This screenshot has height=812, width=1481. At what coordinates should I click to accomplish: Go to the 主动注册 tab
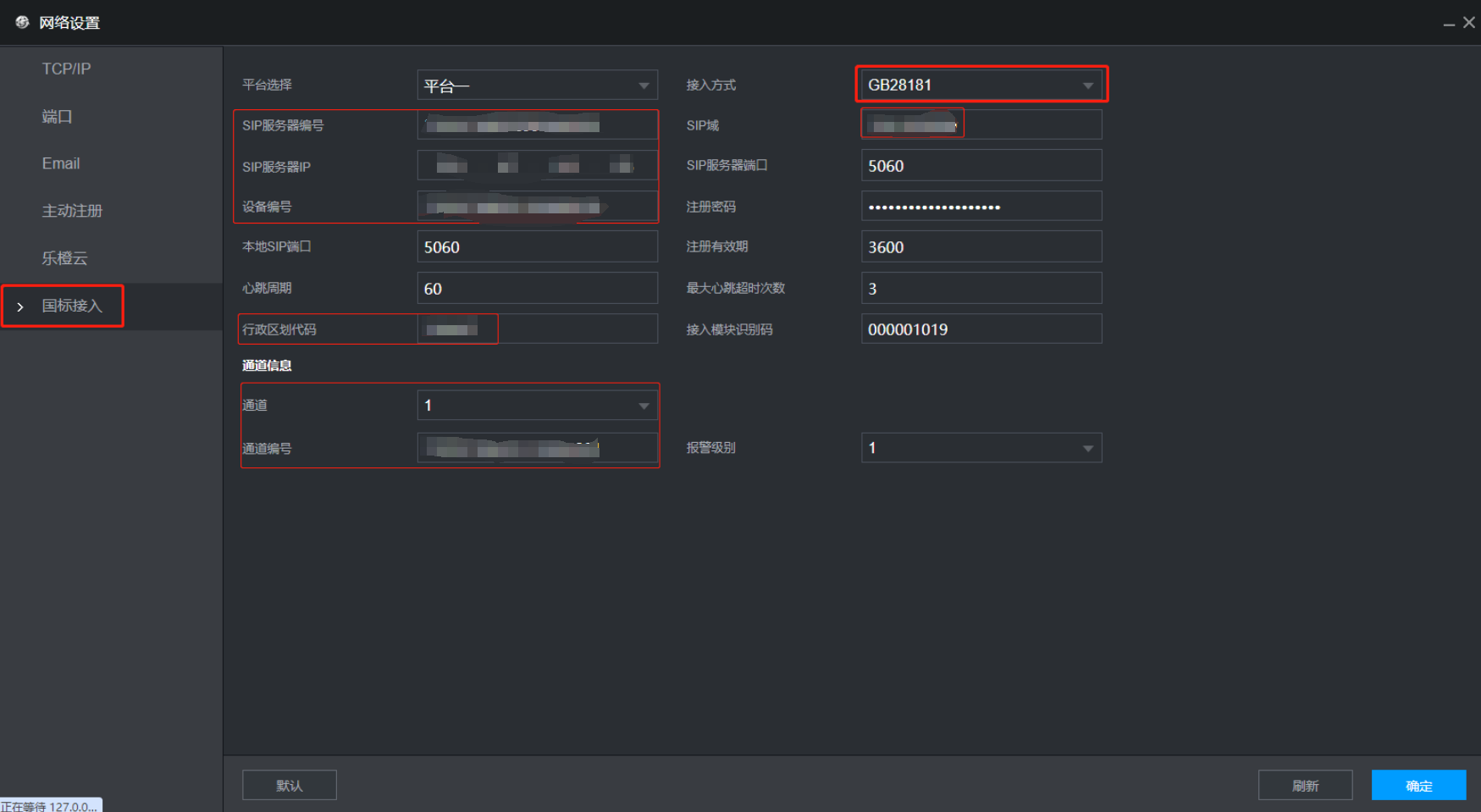pos(72,211)
